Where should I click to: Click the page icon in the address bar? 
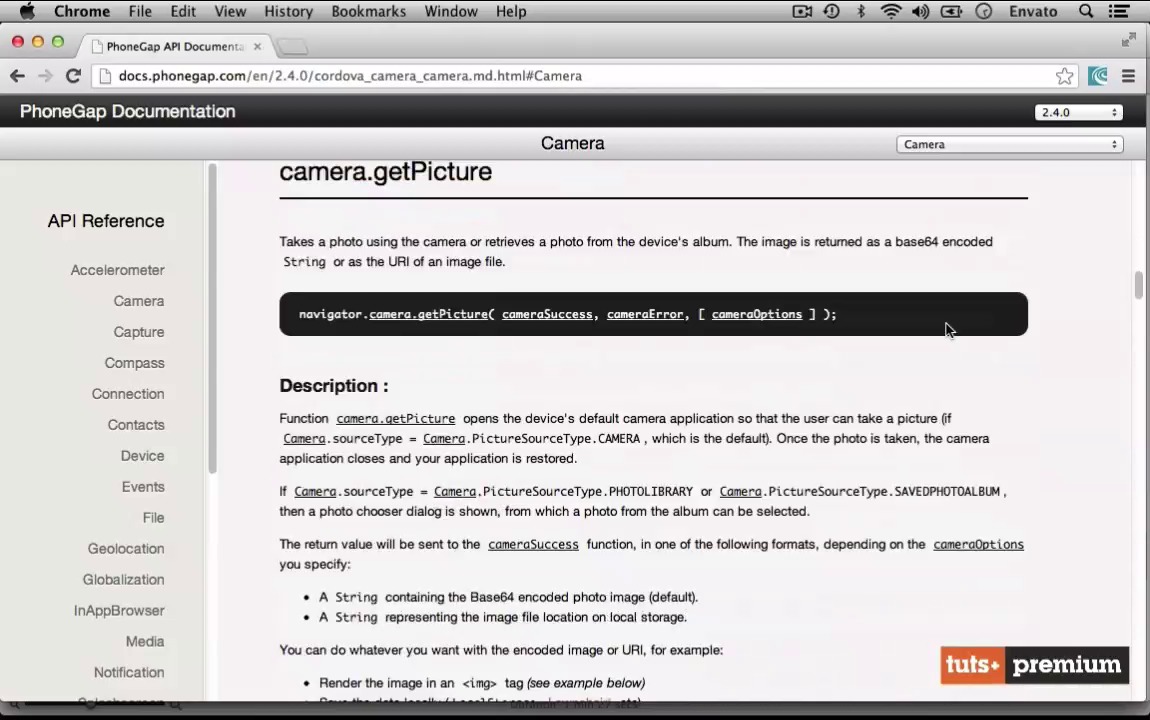tap(105, 76)
